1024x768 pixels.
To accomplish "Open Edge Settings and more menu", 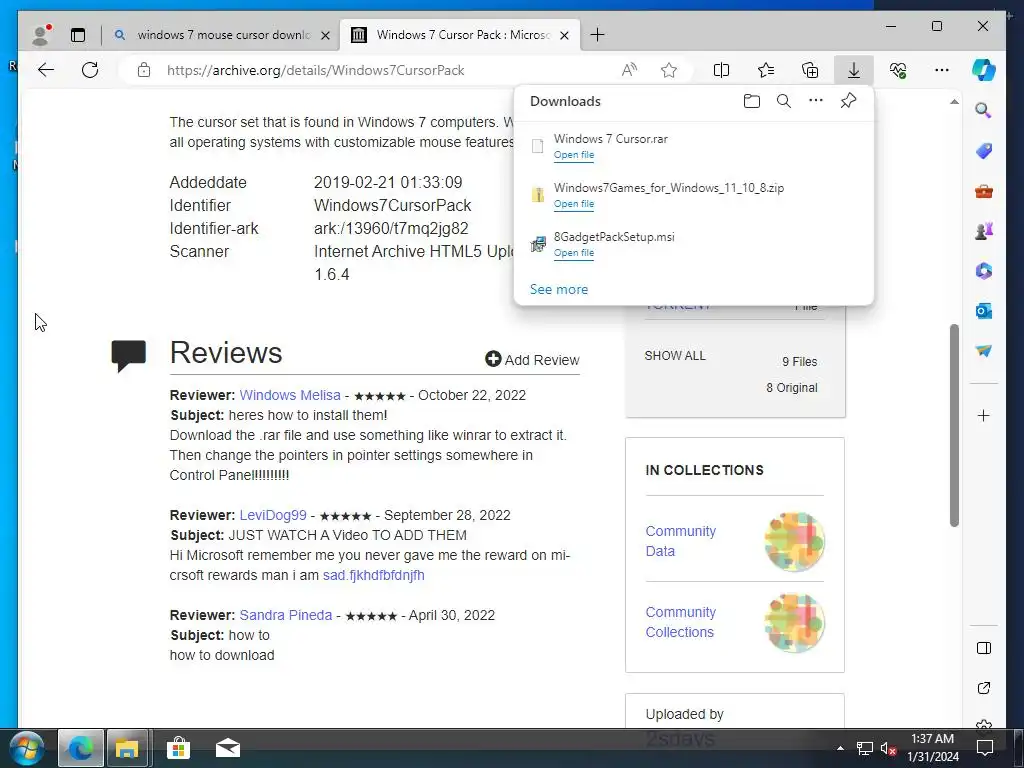I will tap(942, 70).
